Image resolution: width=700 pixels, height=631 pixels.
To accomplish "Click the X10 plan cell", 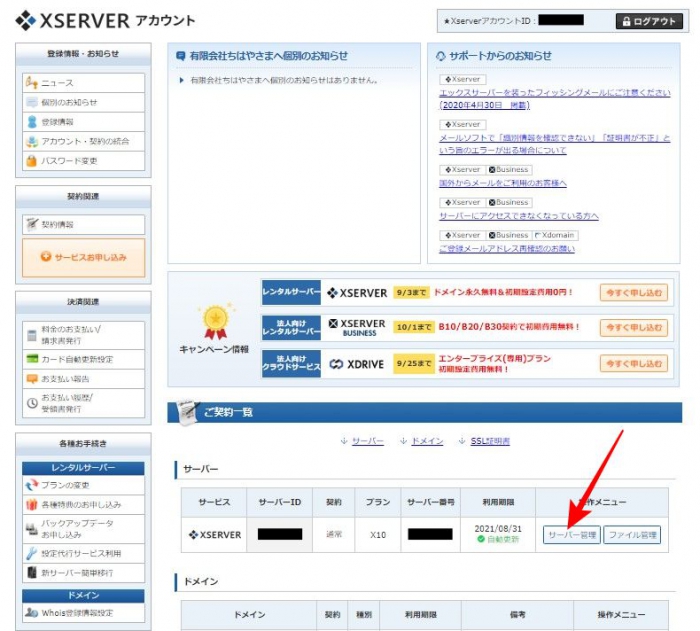I will [378, 535].
